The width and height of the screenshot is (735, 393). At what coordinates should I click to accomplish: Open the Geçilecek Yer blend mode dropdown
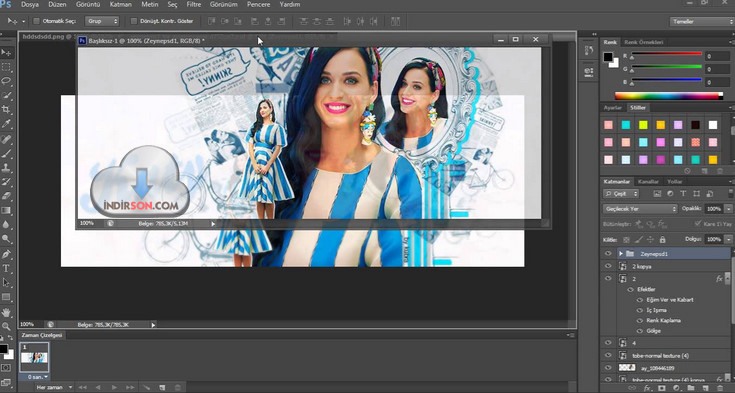(x=640, y=209)
